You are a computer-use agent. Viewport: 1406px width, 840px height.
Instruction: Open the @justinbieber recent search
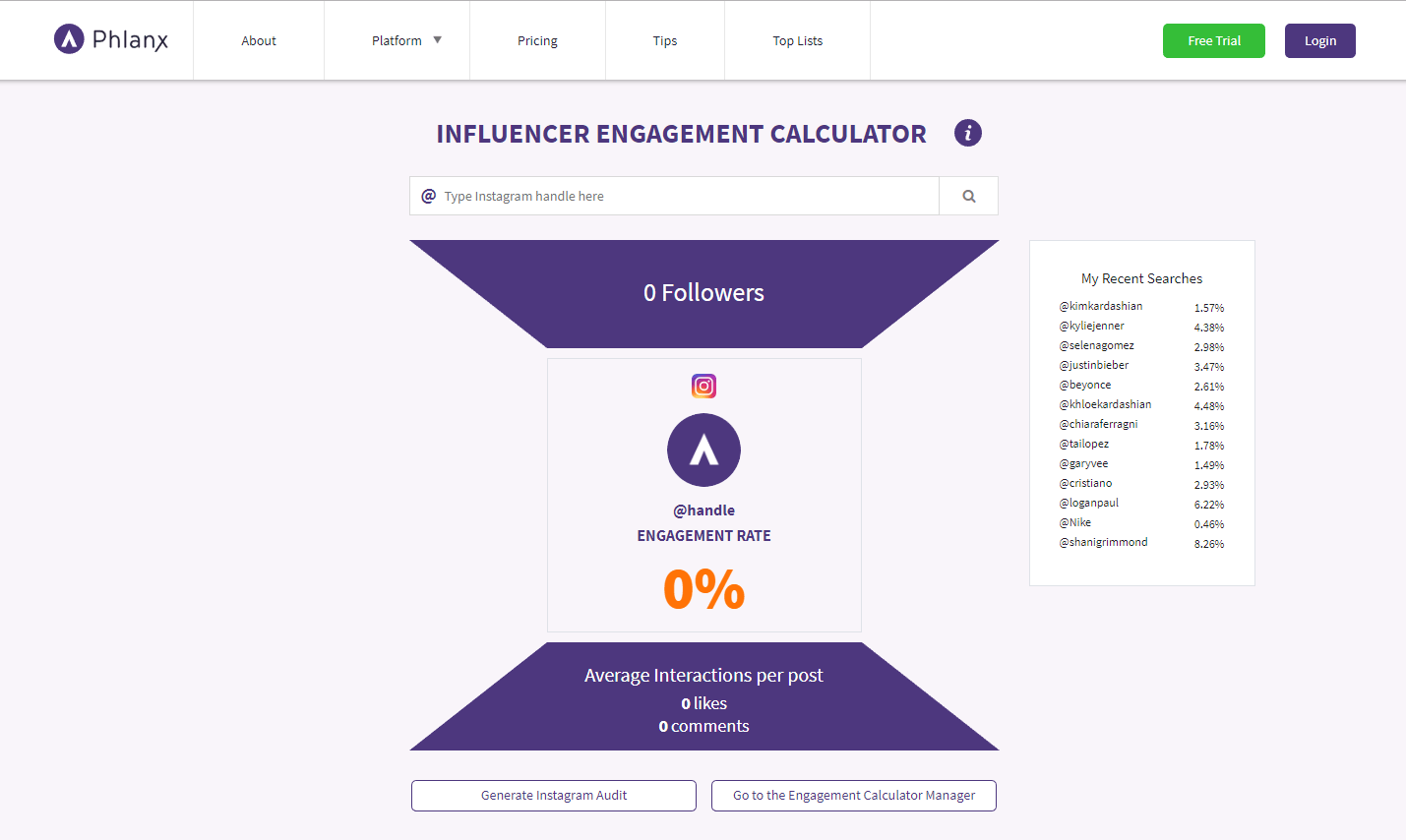click(1094, 365)
